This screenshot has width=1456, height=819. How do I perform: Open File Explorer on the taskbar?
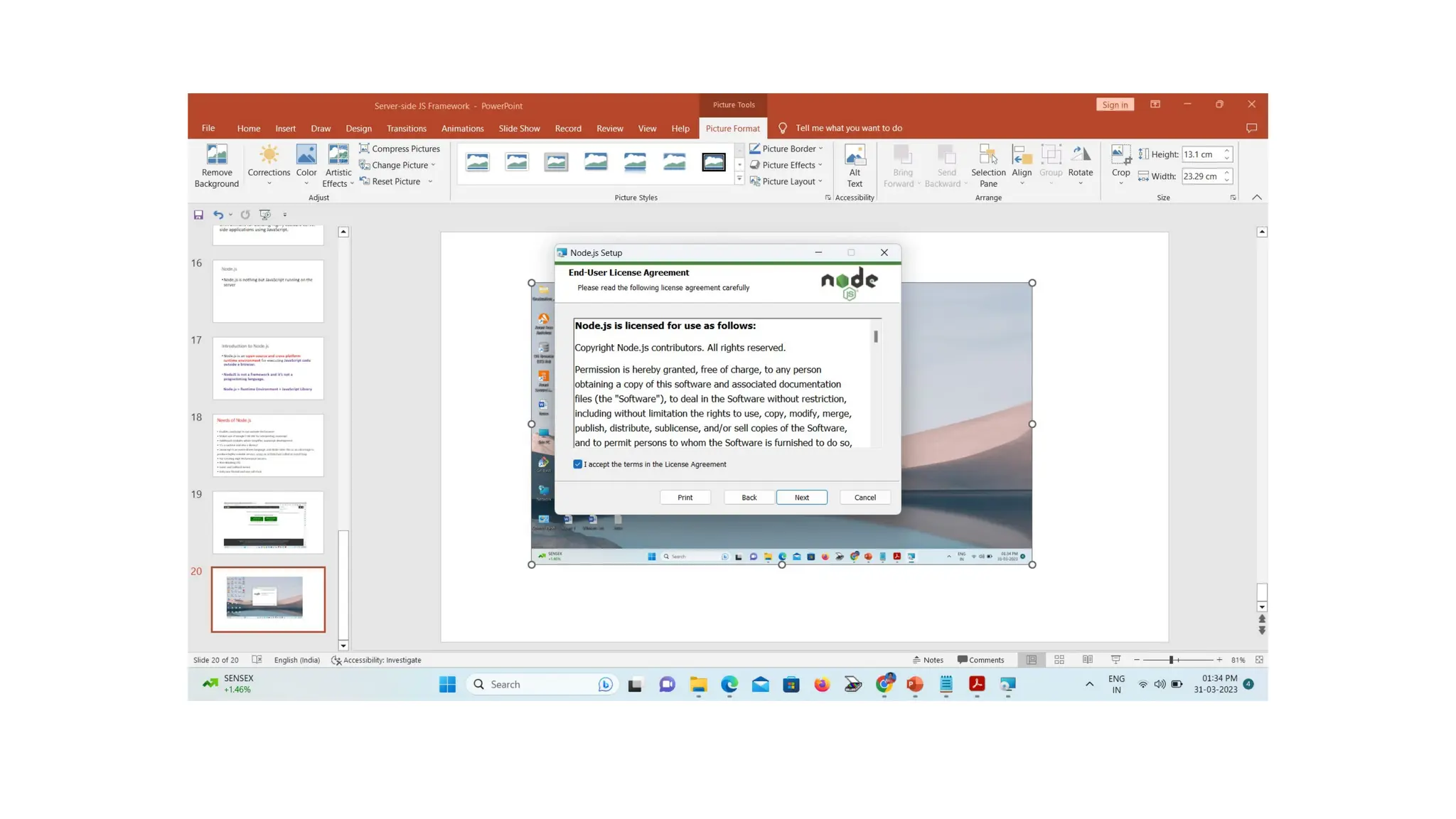(x=698, y=685)
